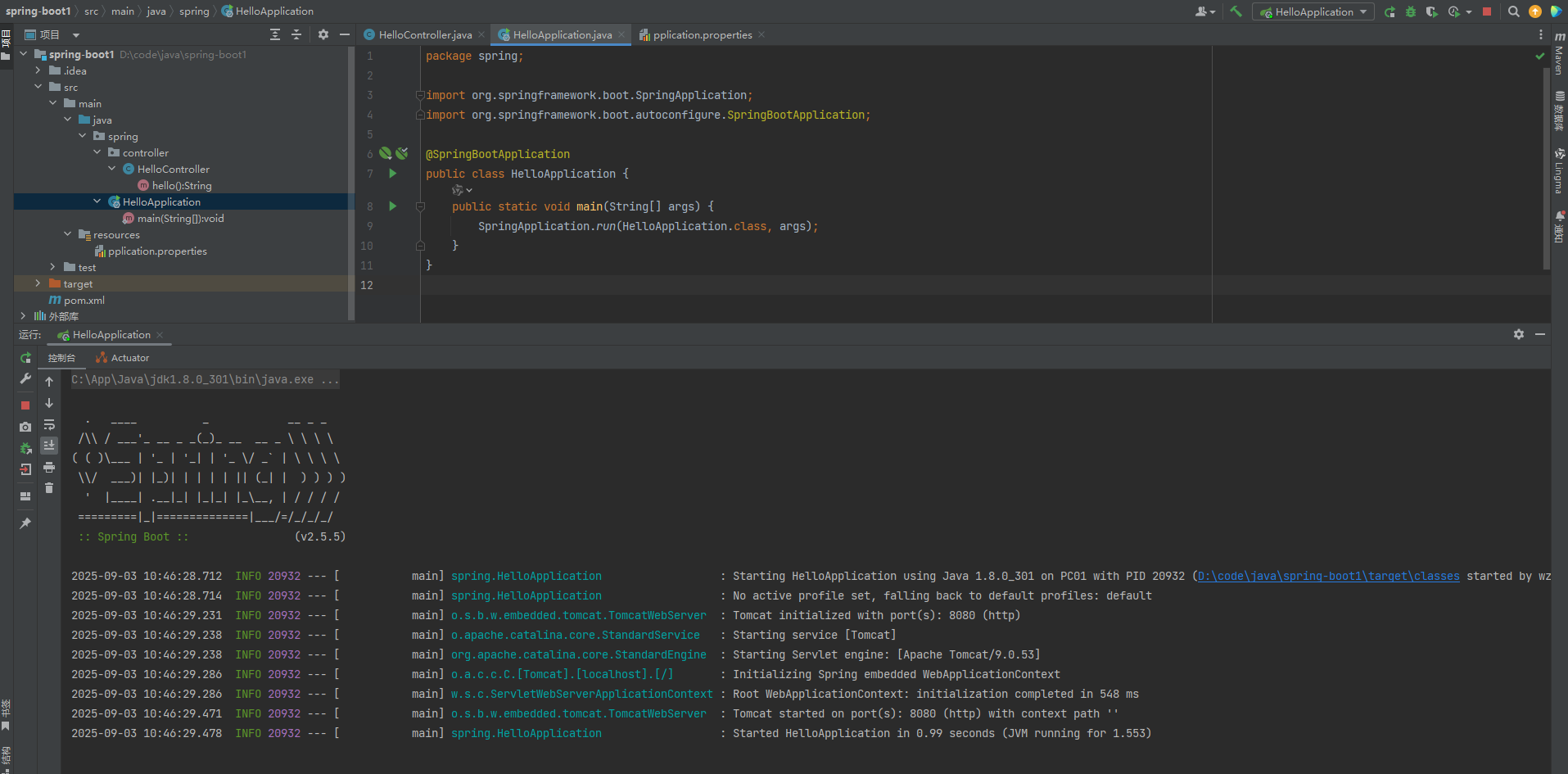1568x774 pixels.
Task: Click the attach debugger bug icon in Run panel
Action: pos(25,448)
